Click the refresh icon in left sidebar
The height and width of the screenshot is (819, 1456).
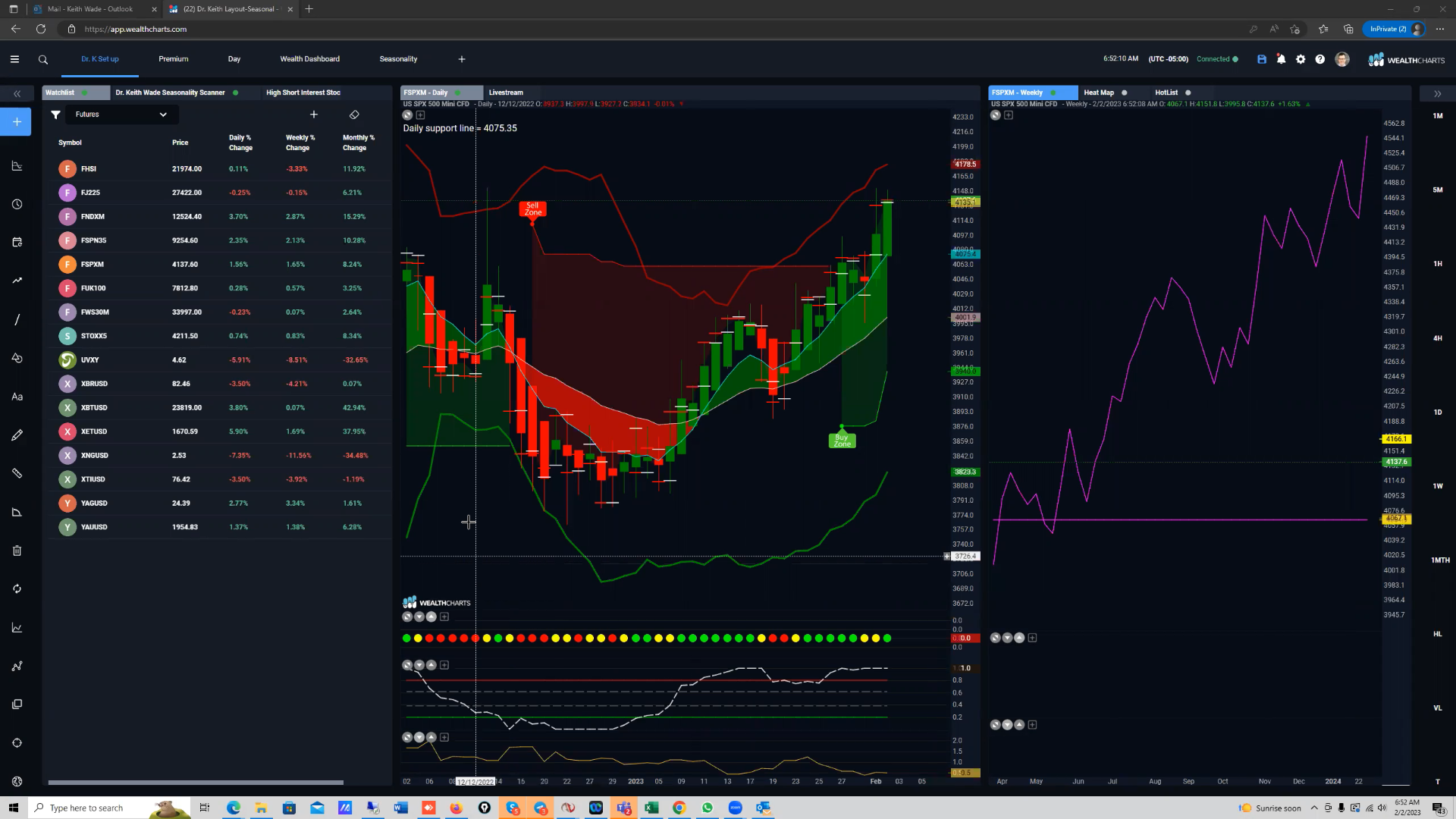point(17,589)
